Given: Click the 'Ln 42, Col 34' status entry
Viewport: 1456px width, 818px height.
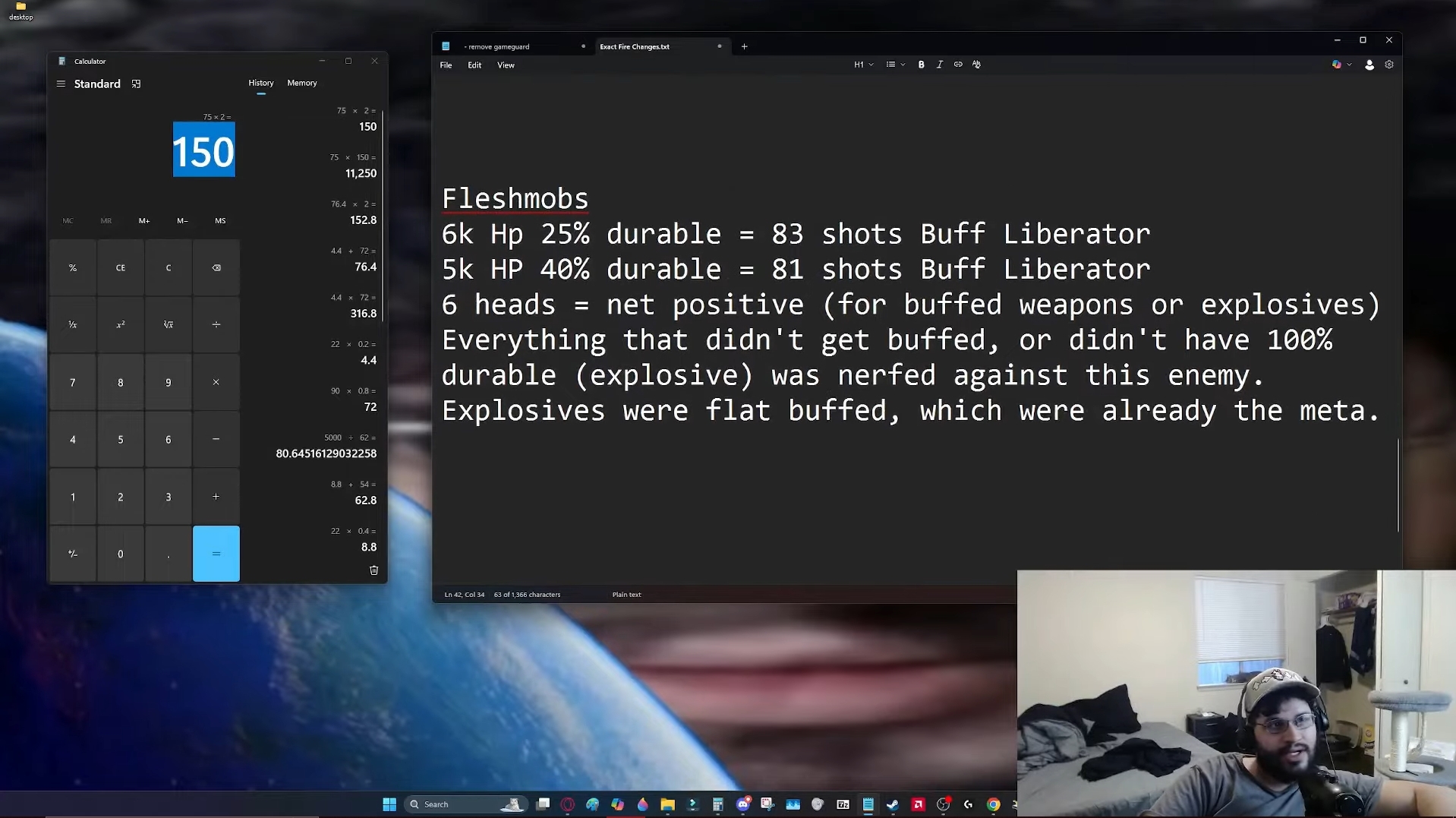Looking at the screenshot, I should (465, 595).
